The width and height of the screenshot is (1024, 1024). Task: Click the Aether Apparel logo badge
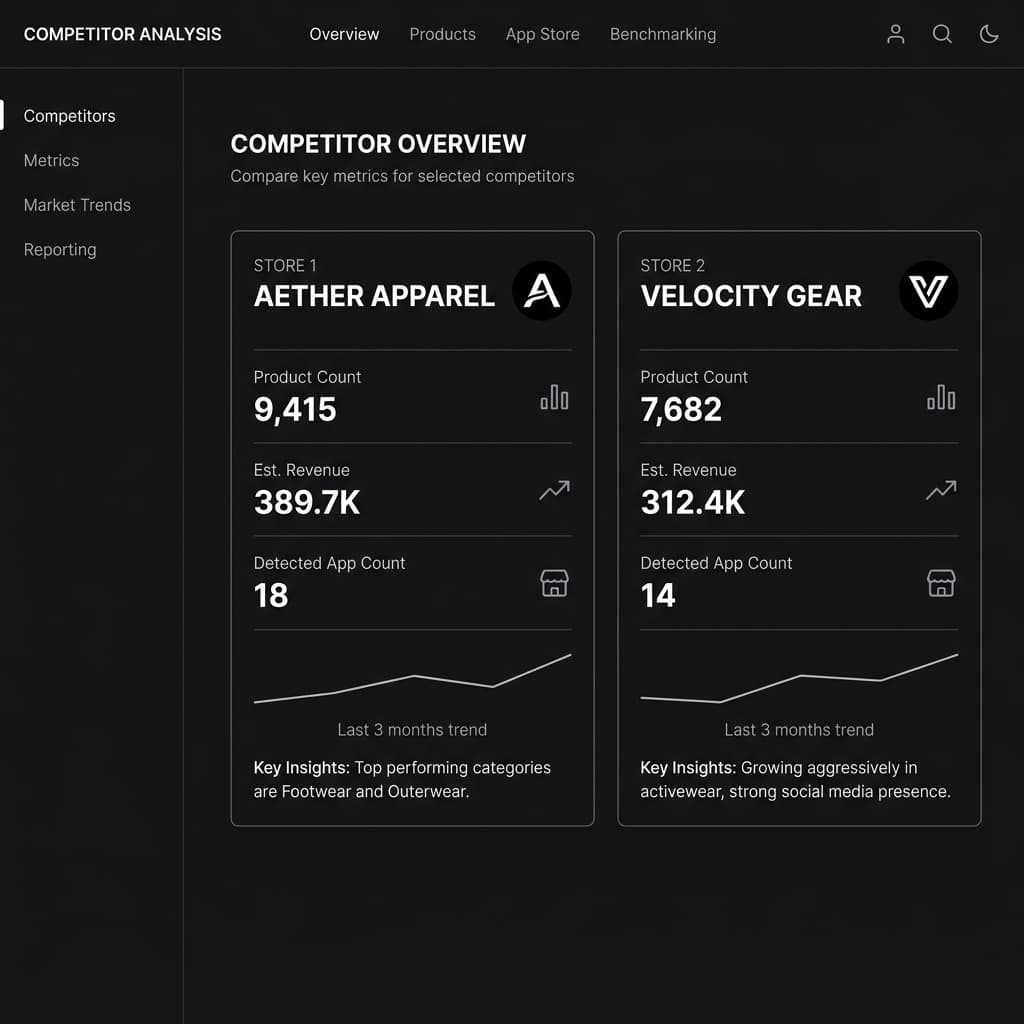(541, 290)
